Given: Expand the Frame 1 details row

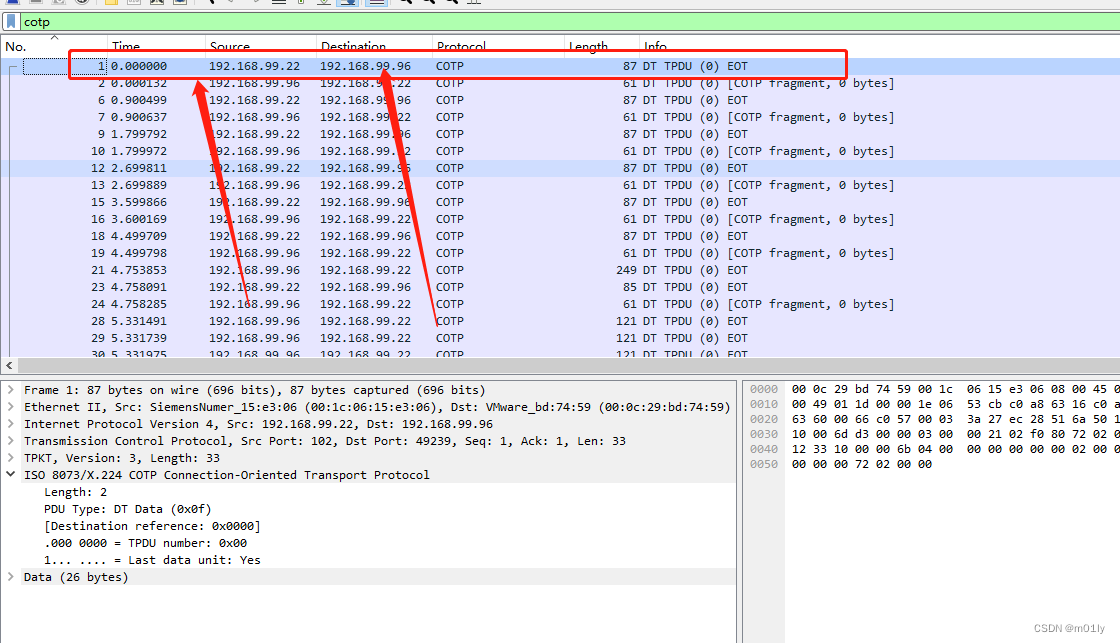Looking at the screenshot, I should pyautogui.click(x=11, y=390).
